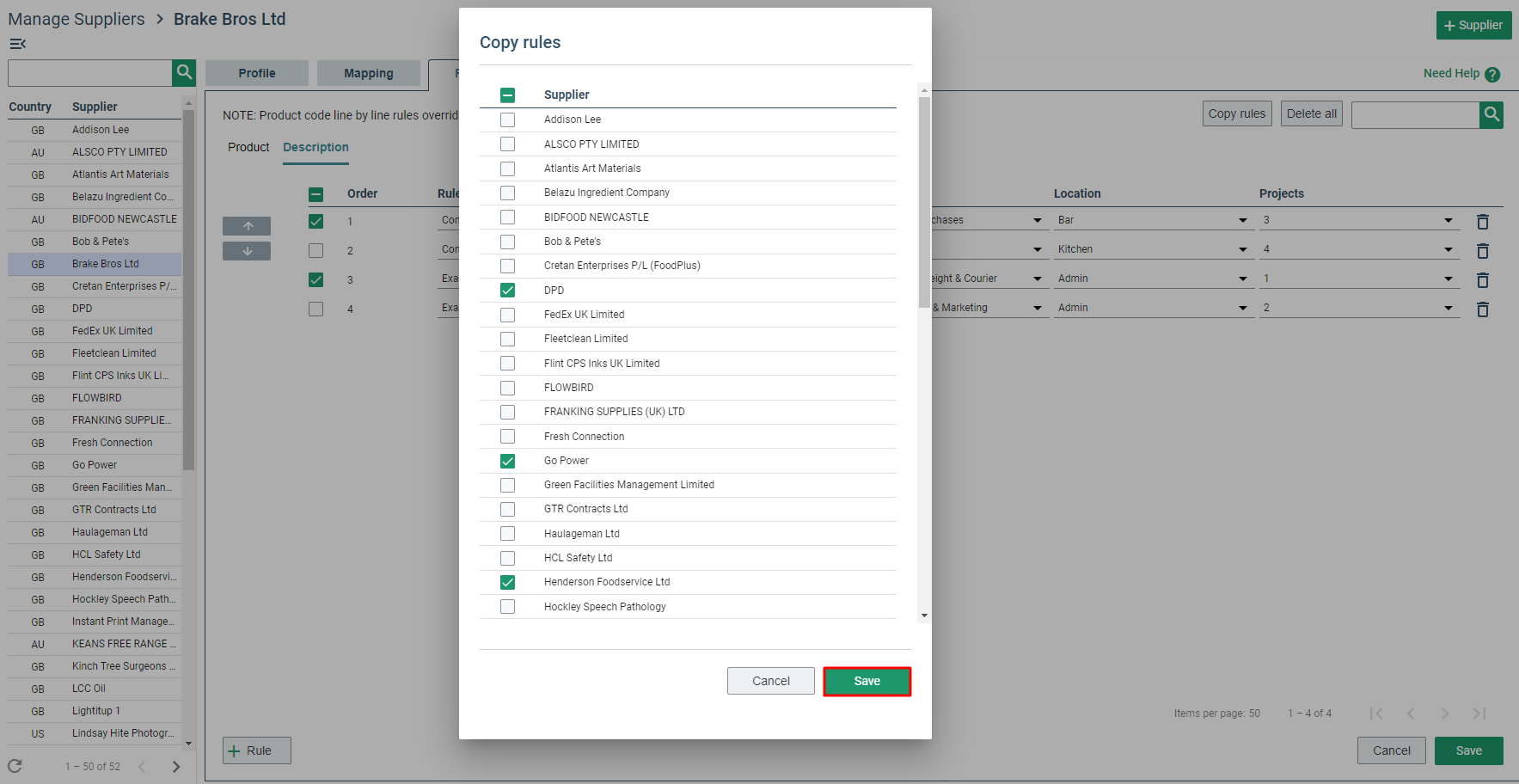Open Projects dropdown showing 4
The width and height of the screenshot is (1519, 784).
pos(1359,249)
